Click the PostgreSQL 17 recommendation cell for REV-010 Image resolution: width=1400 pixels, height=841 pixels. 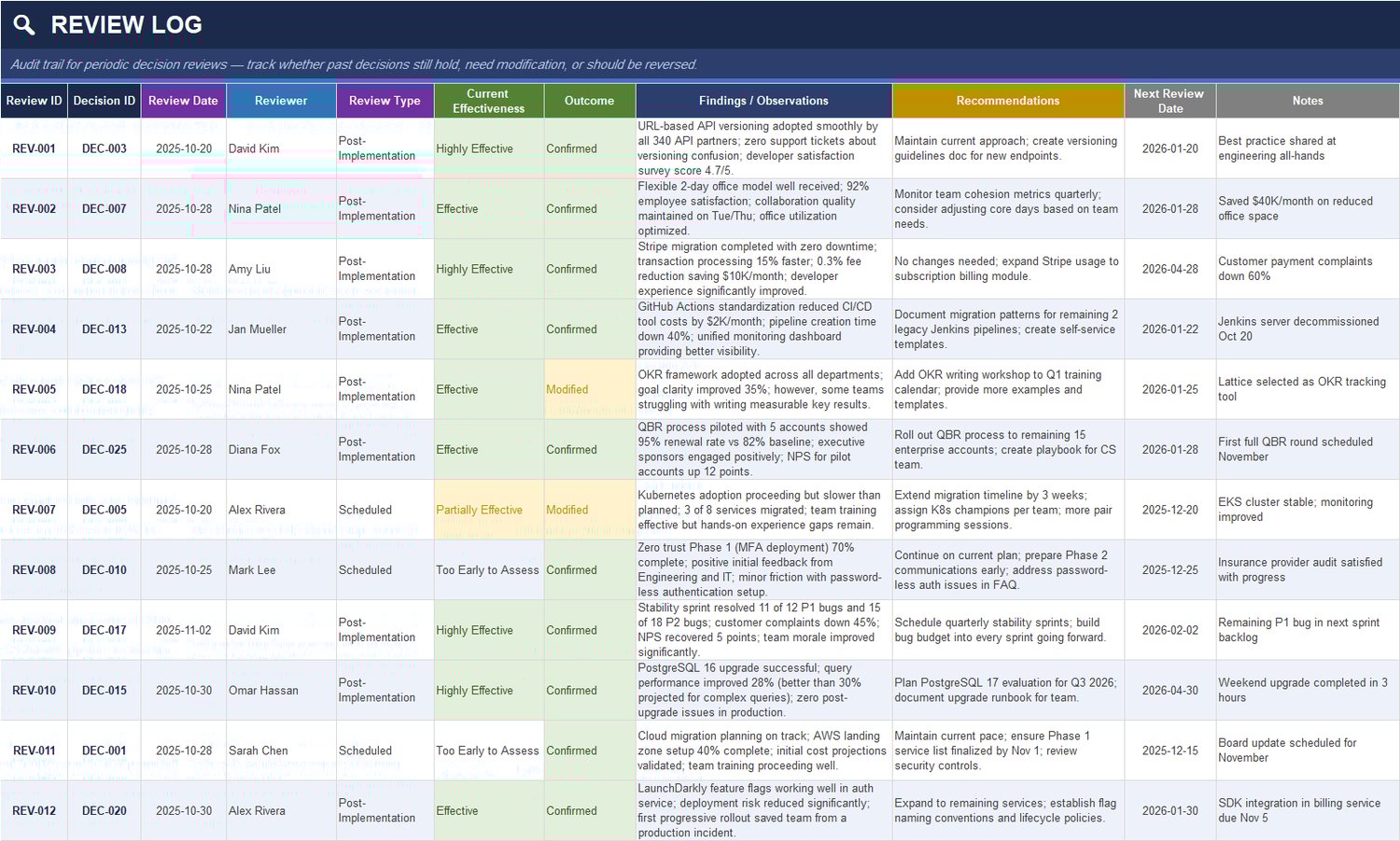coord(1006,690)
